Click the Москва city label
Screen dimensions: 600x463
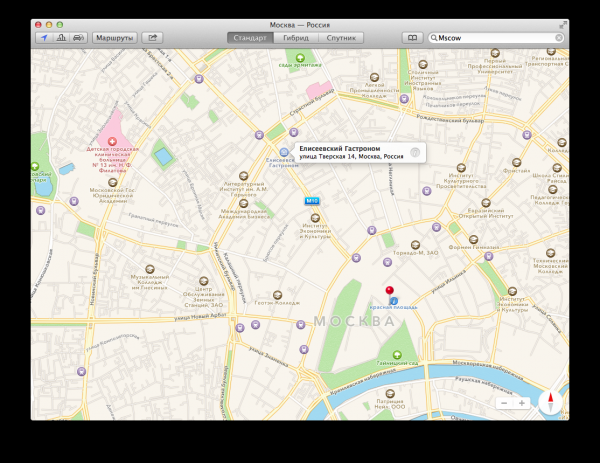click(x=354, y=321)
